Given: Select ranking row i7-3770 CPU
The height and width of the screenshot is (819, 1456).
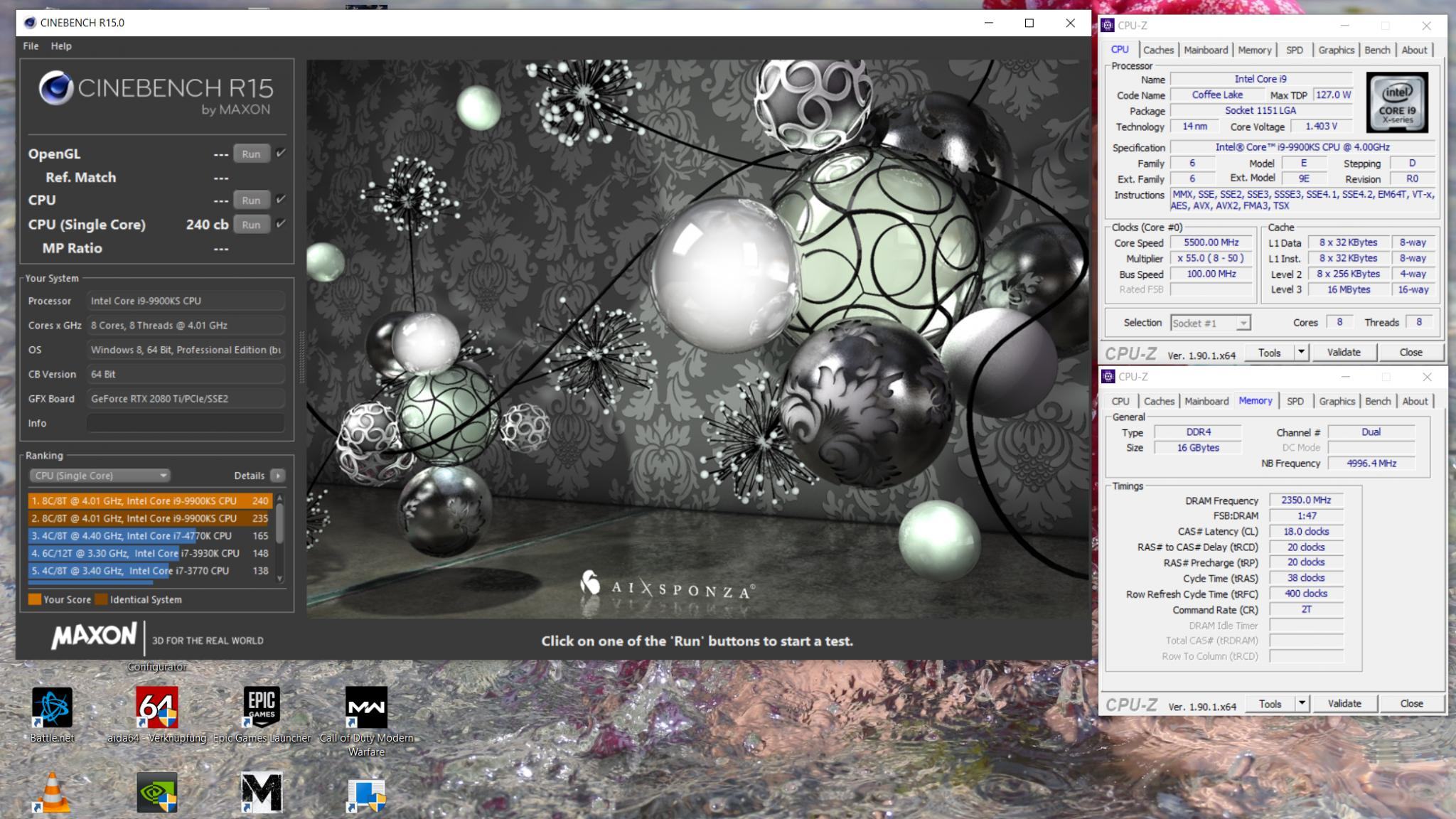Looking at the screenshot, I should tap(150, 570).
